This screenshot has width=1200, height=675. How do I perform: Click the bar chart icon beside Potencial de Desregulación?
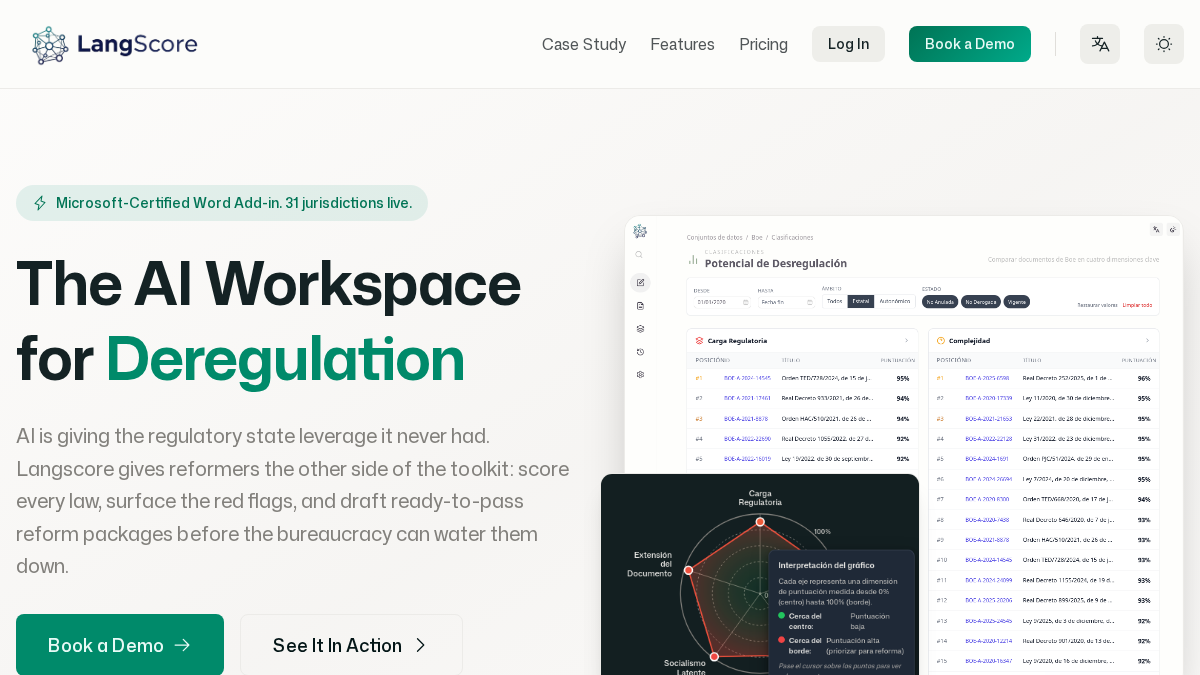click(693, 259)
